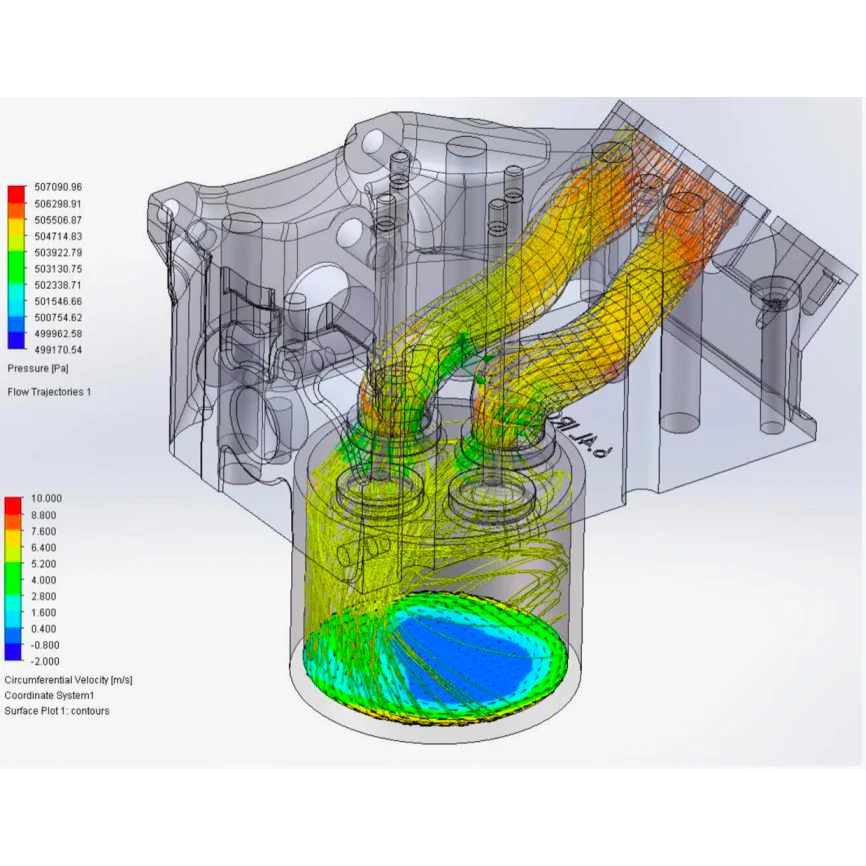This screenshot has width=866, height=866.
Task: Click the pressure legend minimum value 499170.54
Action: 60,350
